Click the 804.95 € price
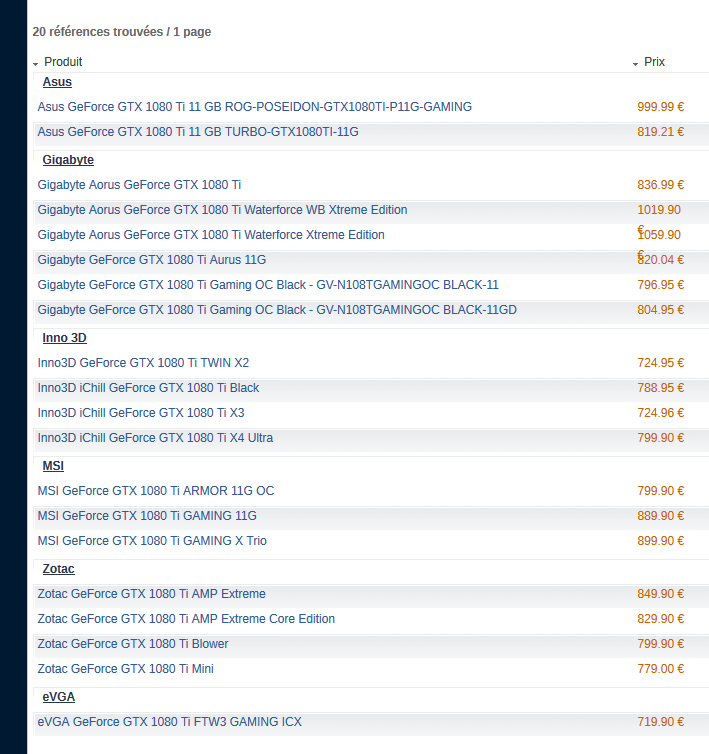The height and width of the screenshot is (754, 709). (x=660, y=310)
